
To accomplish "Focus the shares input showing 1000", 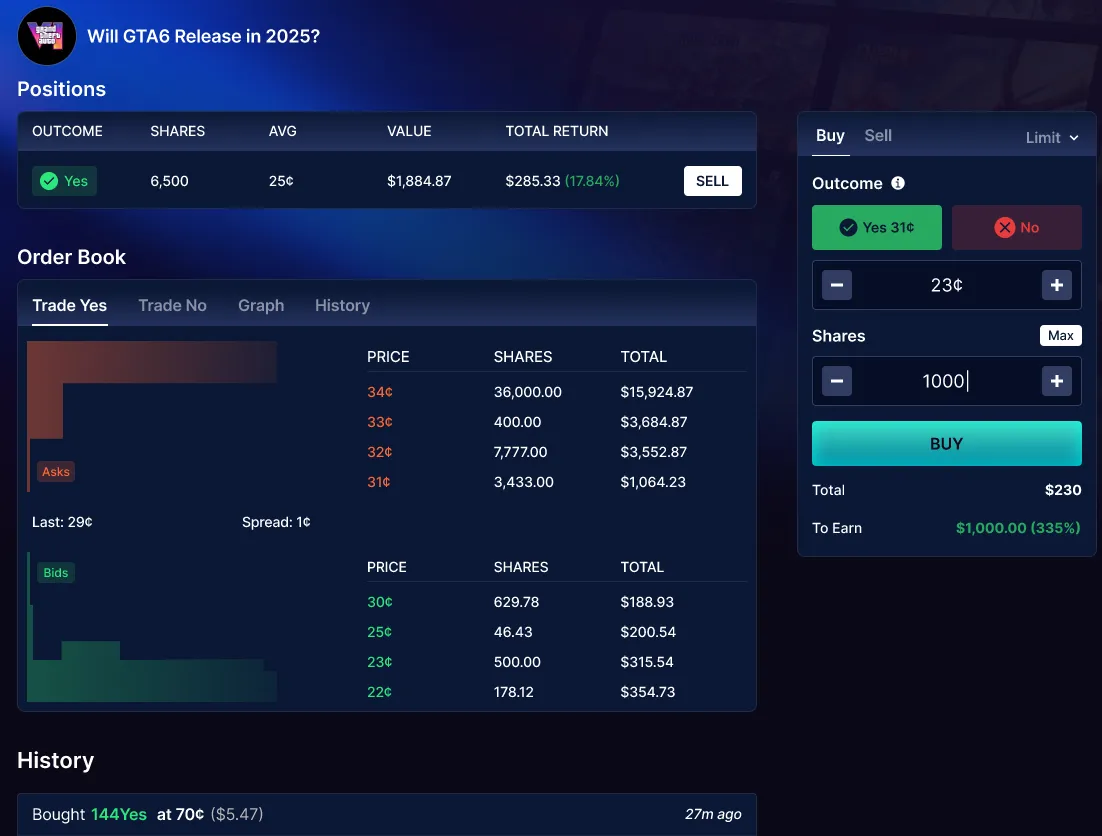I will pyautogui.click(x=946, y=381).
